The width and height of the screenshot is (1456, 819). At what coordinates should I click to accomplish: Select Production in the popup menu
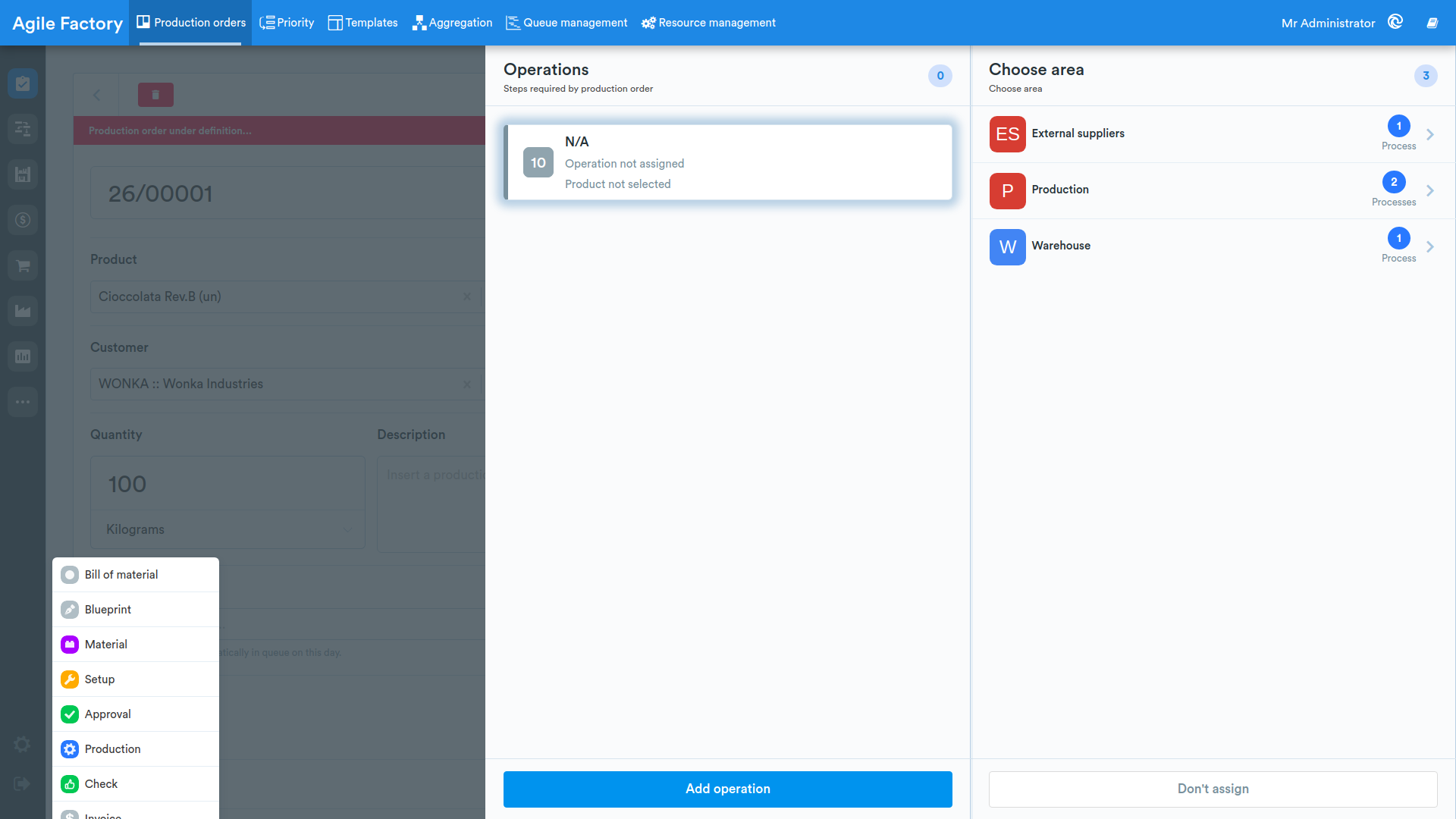point(136,749)
